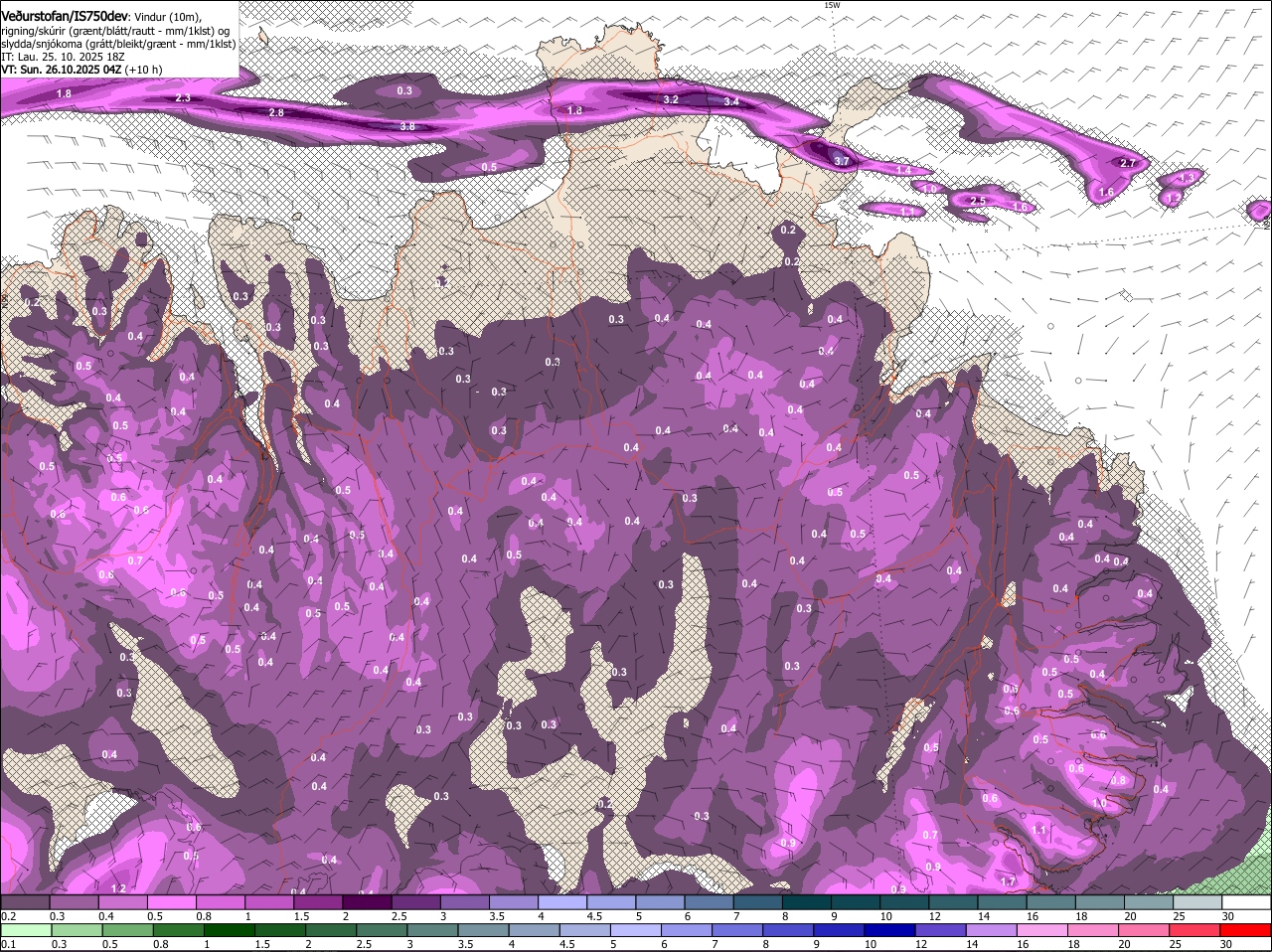Click the 2.8 precipitation value on the map
This screenshot has width=1272, height=952.
[276, 113]
